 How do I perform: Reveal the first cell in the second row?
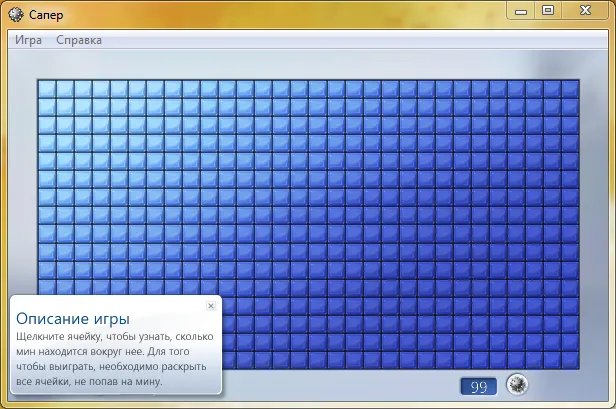pyautogui.click(x=47, y=107)
